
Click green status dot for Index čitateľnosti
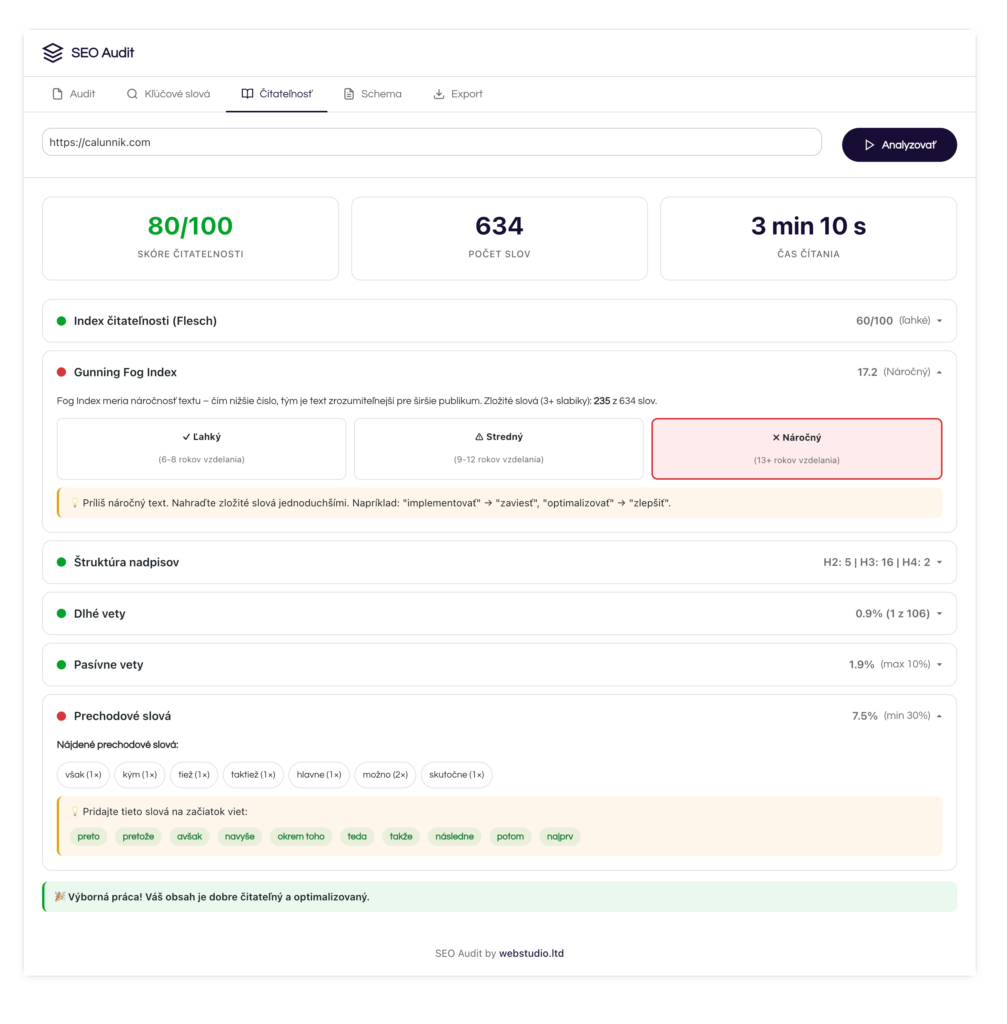tap(61, 321)
